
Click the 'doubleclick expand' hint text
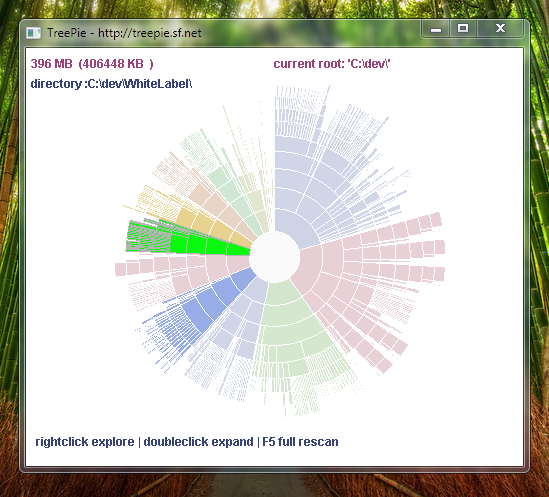[x=198, y=442]
